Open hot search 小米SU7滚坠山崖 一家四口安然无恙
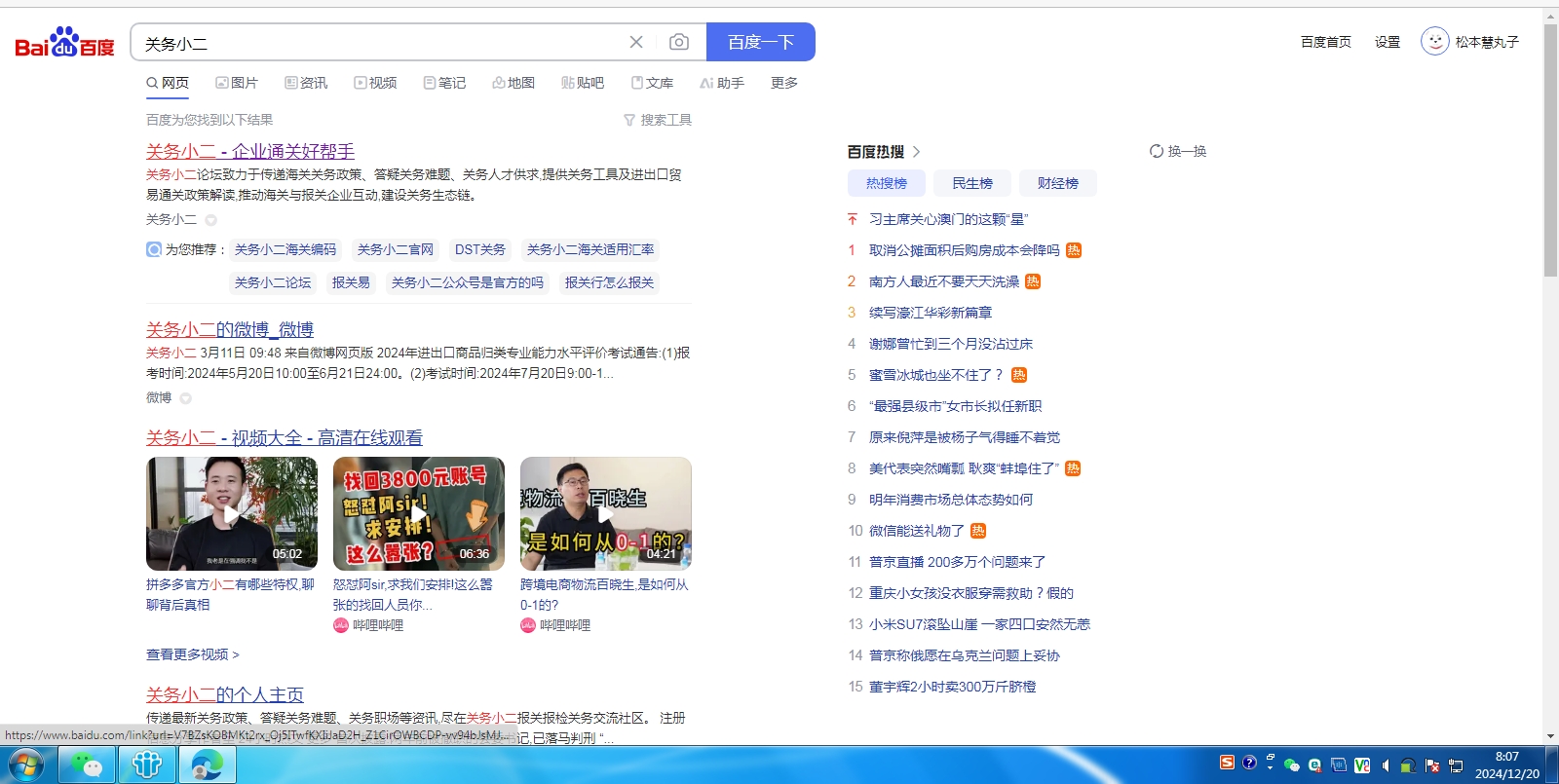 click(979, 624)
